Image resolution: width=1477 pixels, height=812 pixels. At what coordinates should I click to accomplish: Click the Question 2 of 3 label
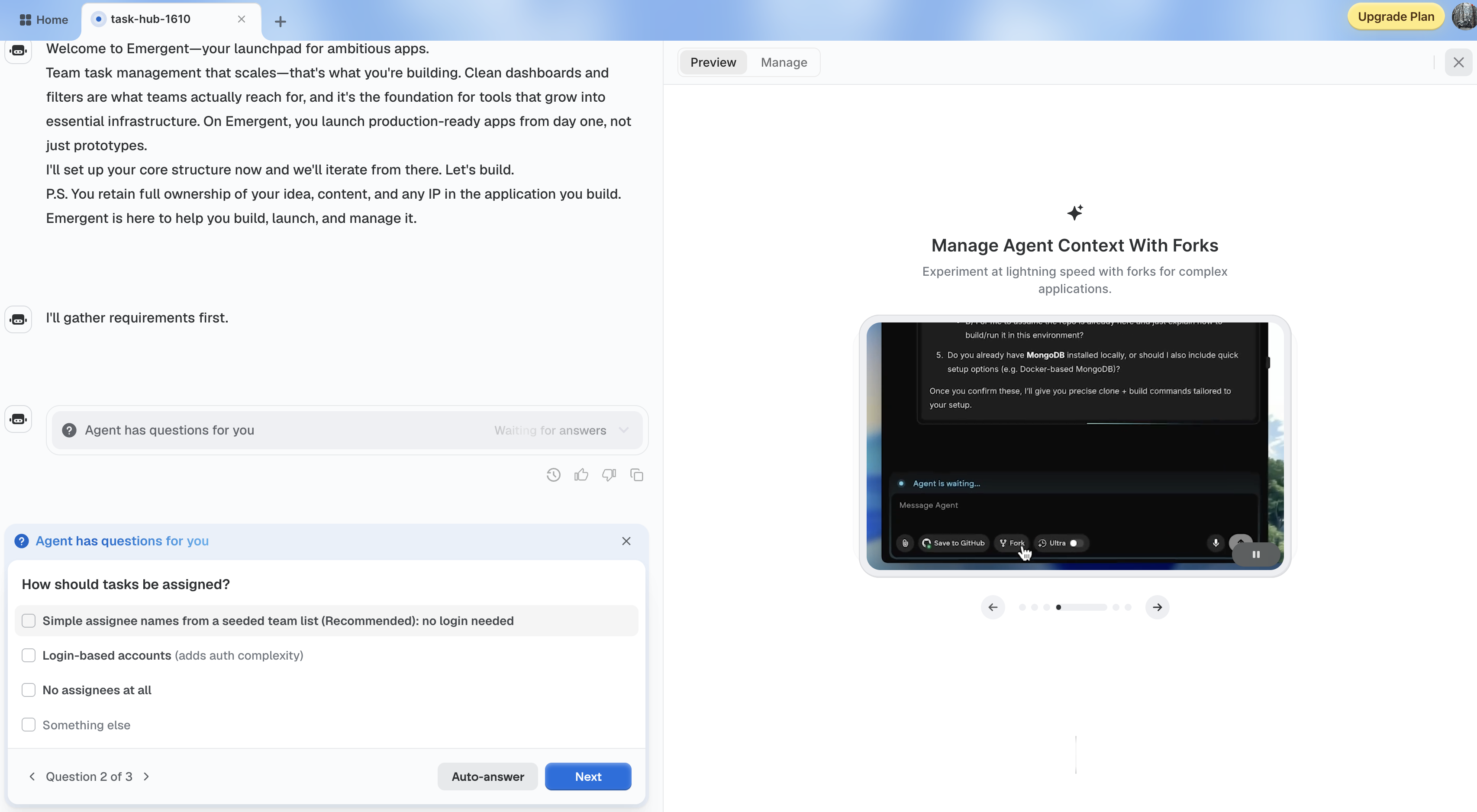coord(89,777)
